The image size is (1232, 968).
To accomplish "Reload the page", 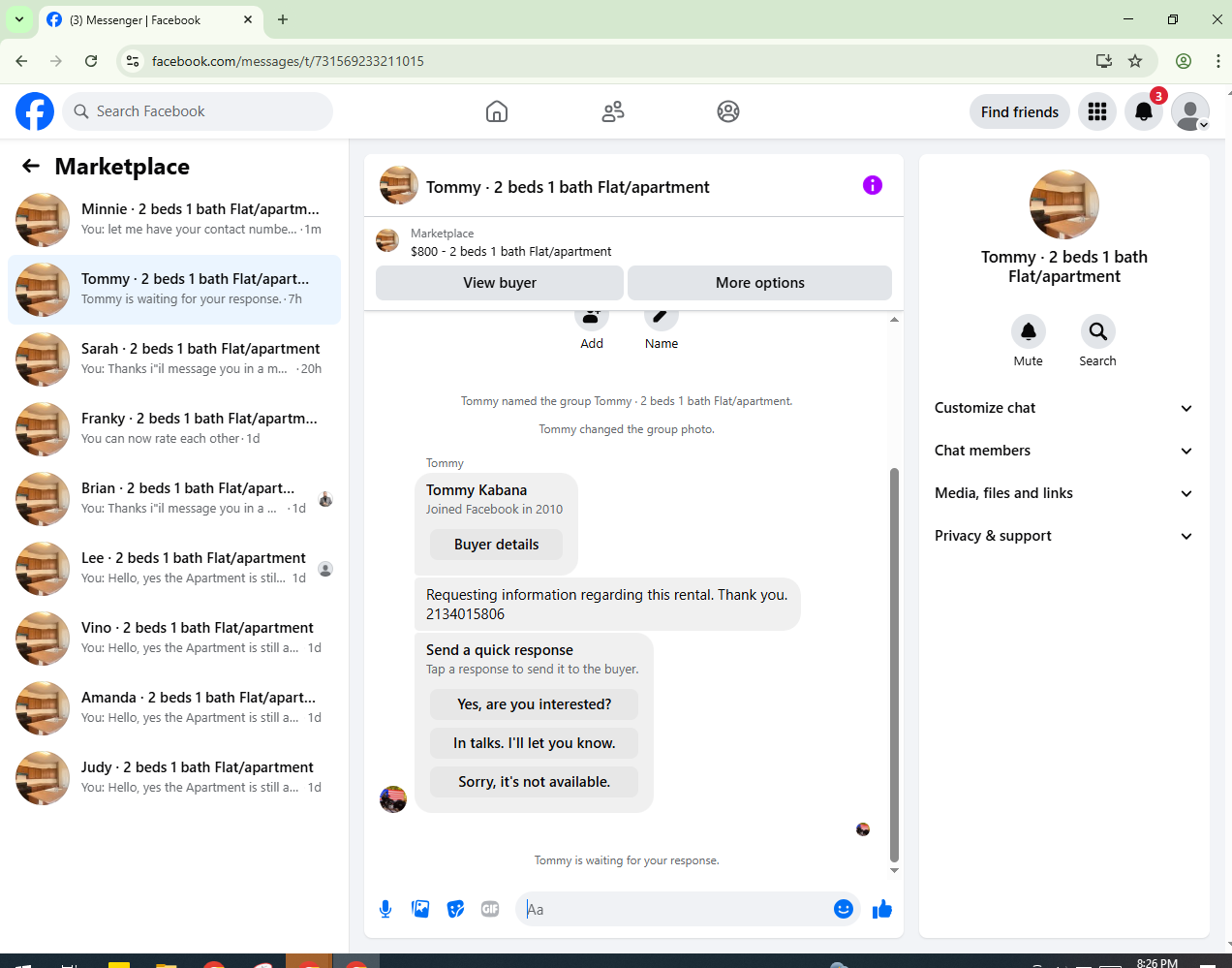I will (x=91, y=61).
